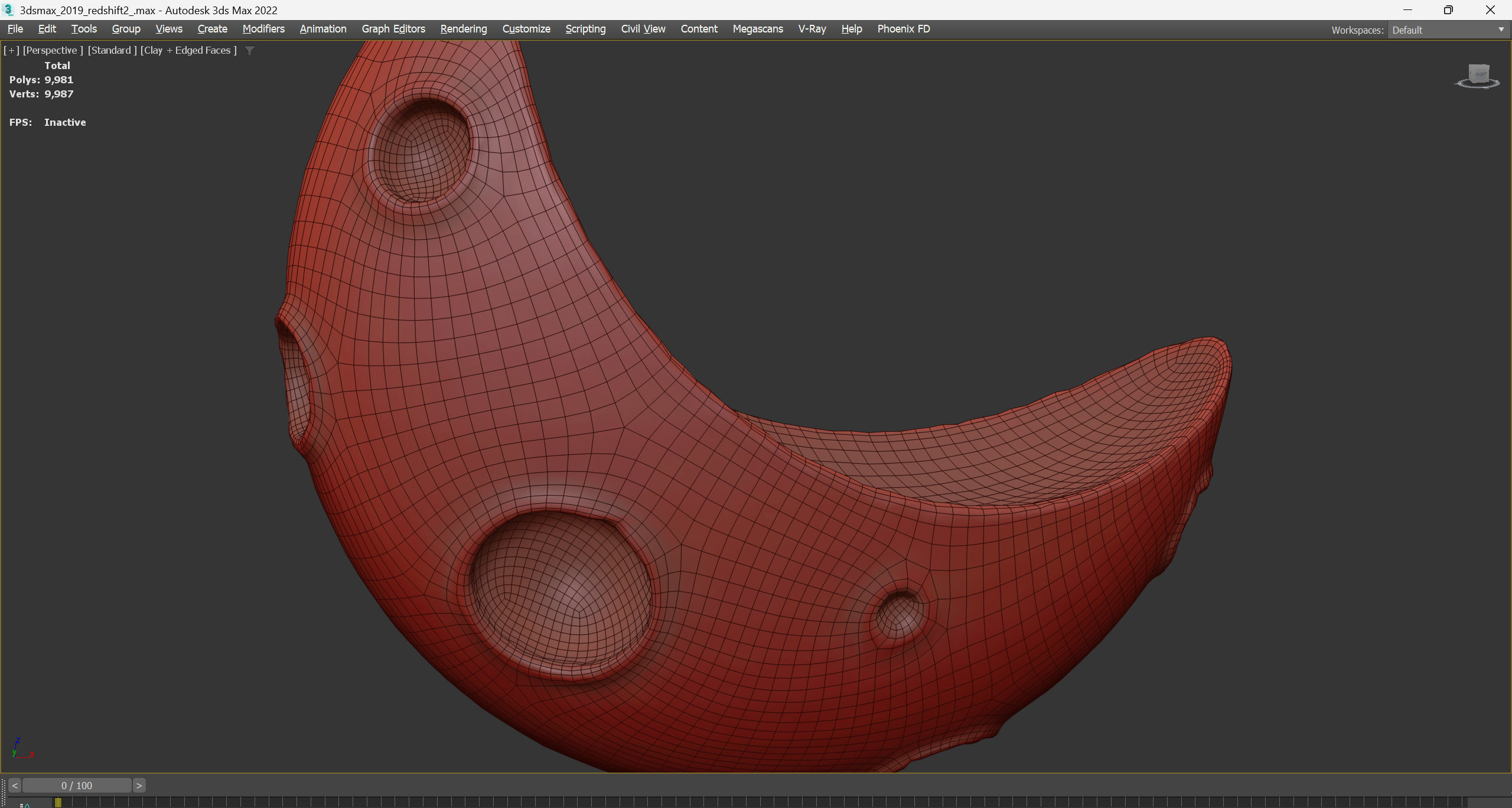Open the [Perspective] viewport view menu
This screenshot has height=808, width=1512.
click(x=53, y=51)
